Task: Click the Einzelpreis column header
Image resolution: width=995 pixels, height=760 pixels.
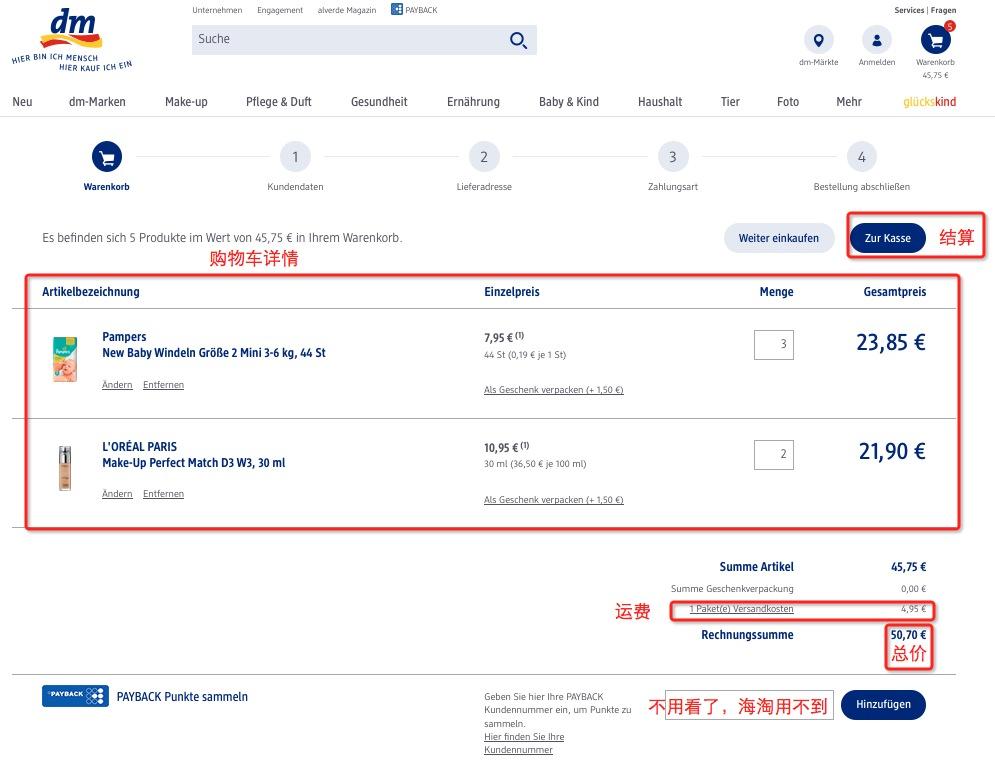Action: (511, 292)
